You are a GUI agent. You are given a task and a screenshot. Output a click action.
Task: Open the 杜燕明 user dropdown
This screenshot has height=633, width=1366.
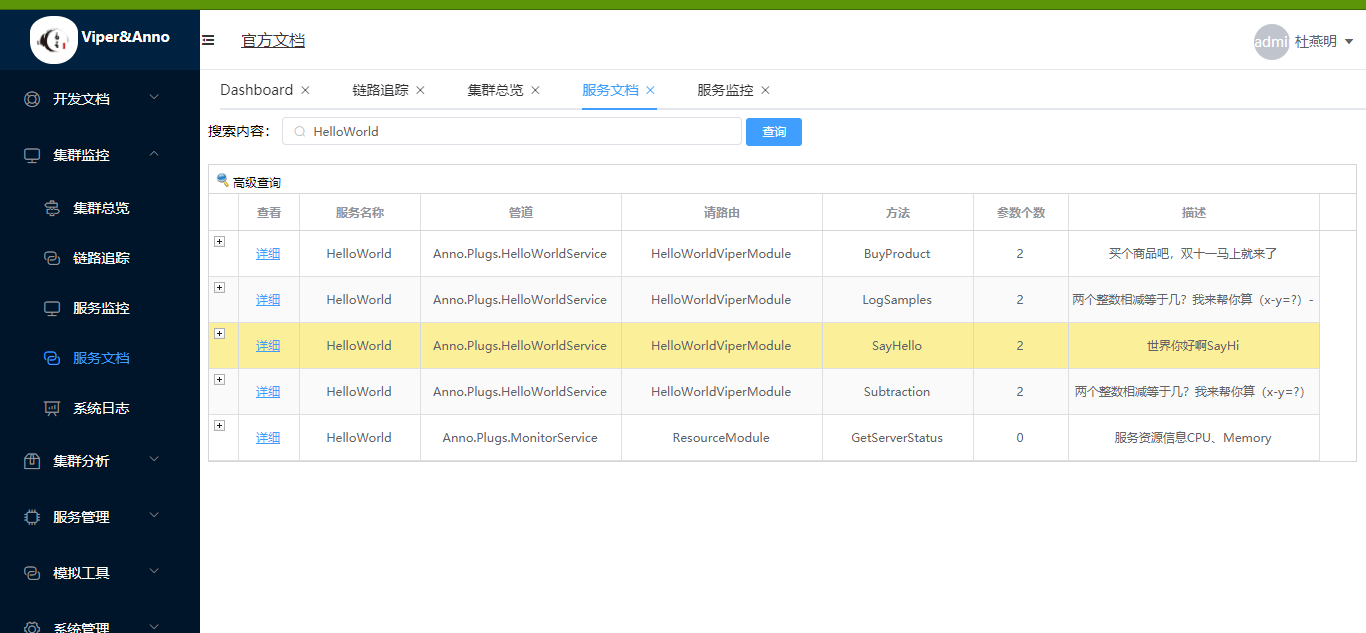1324,42
